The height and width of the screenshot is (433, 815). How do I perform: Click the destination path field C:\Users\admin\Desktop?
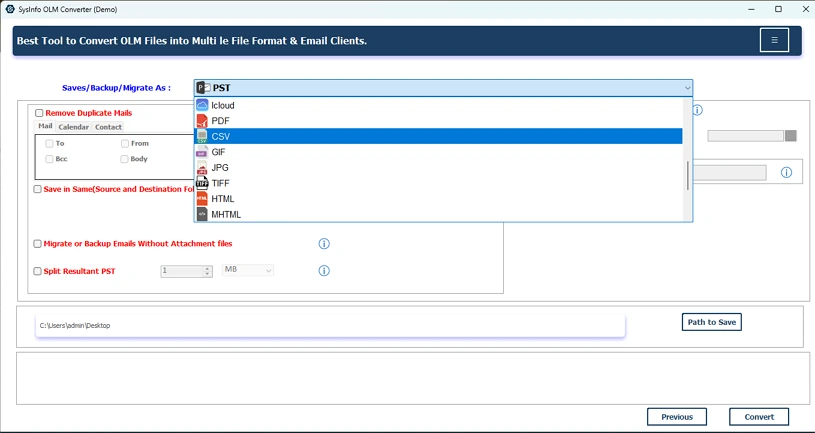click(330, 325)
